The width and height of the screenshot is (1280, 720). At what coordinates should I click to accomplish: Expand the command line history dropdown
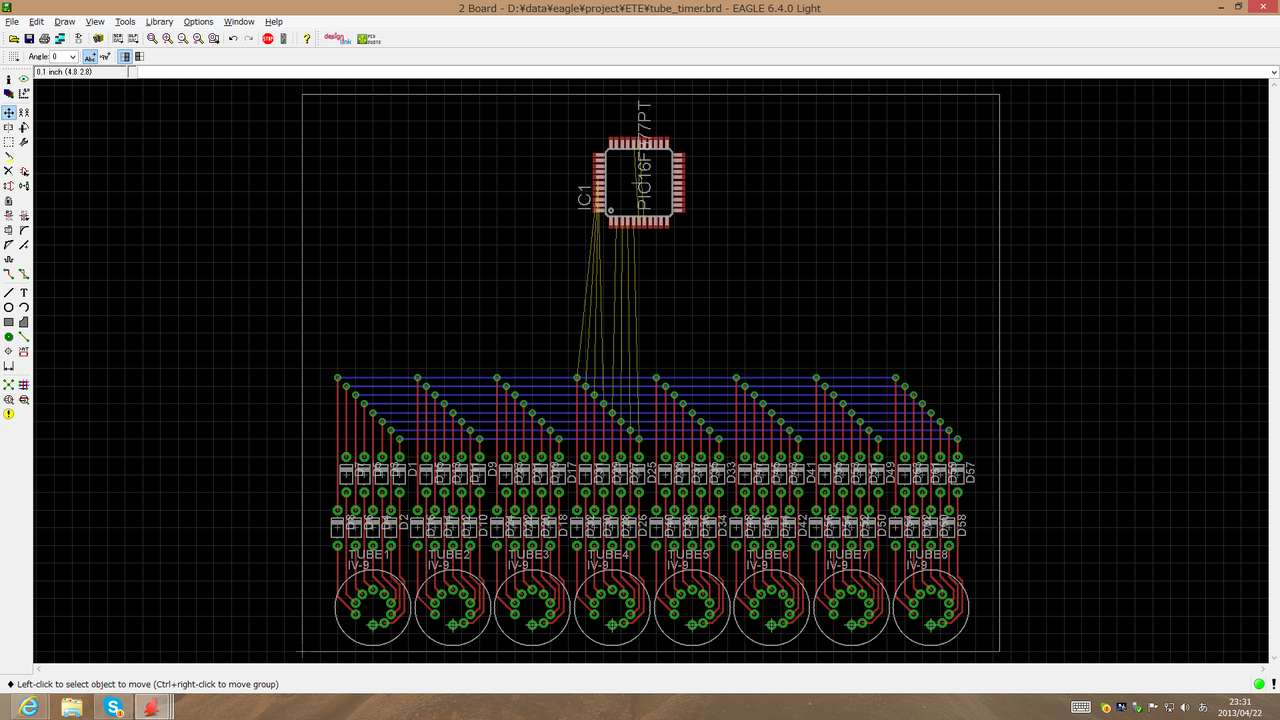click(1273, 72)
